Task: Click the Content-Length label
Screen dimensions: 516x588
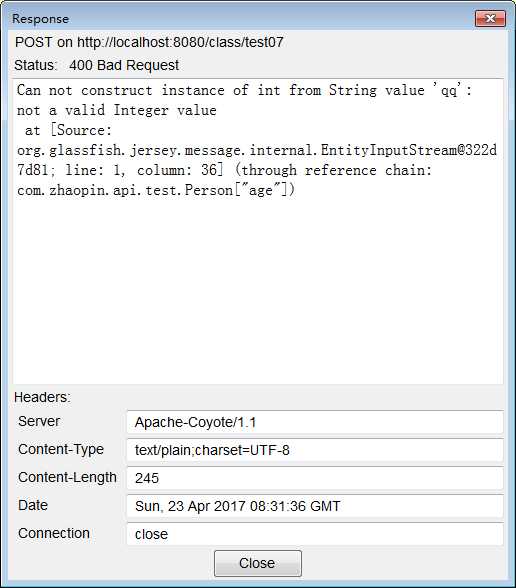Action: tap(68, 477)
